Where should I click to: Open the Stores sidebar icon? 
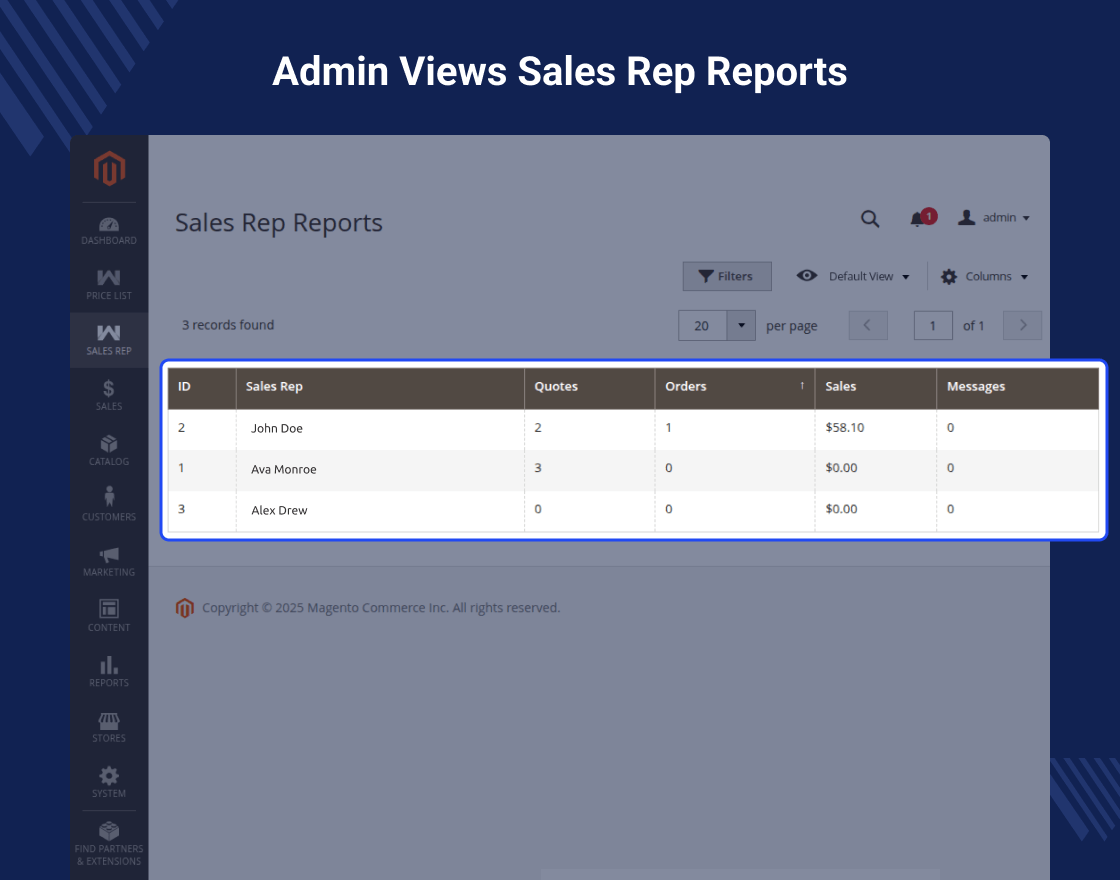[109, 727]
